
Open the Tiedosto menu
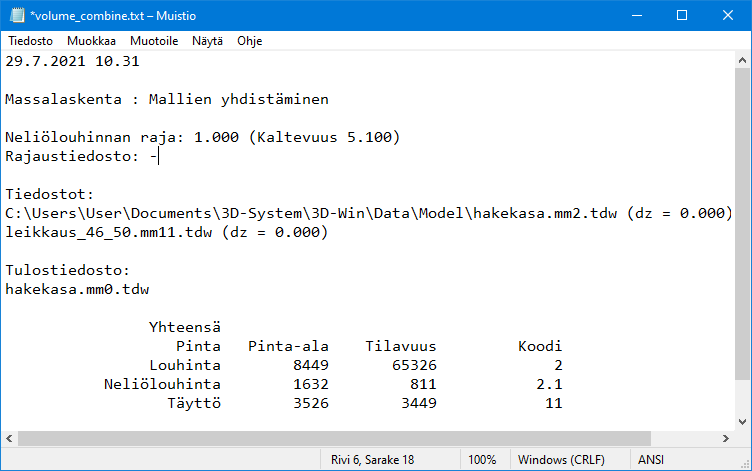click(31, 41)
